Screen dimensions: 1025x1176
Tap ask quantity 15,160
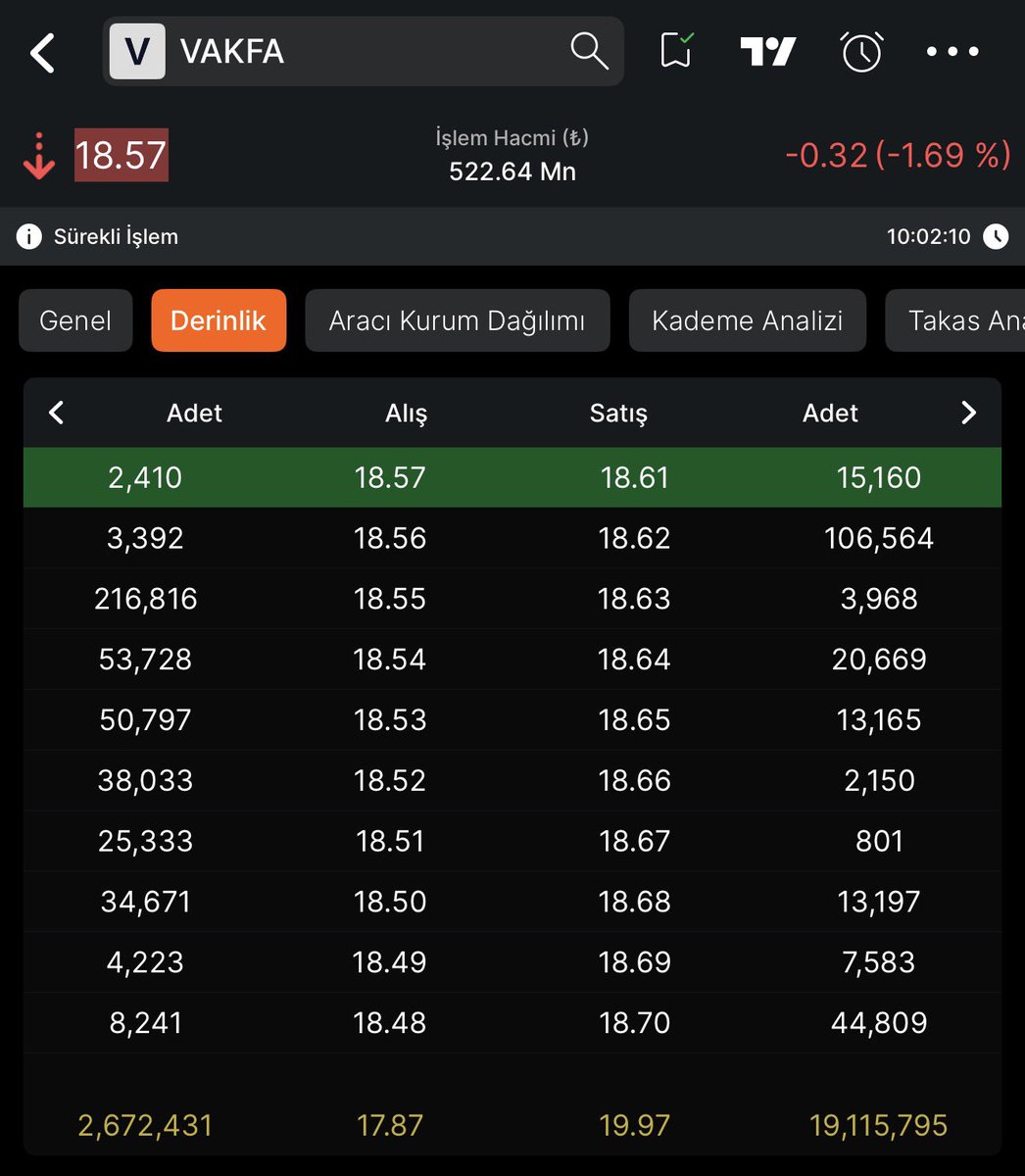coord(879,477)
